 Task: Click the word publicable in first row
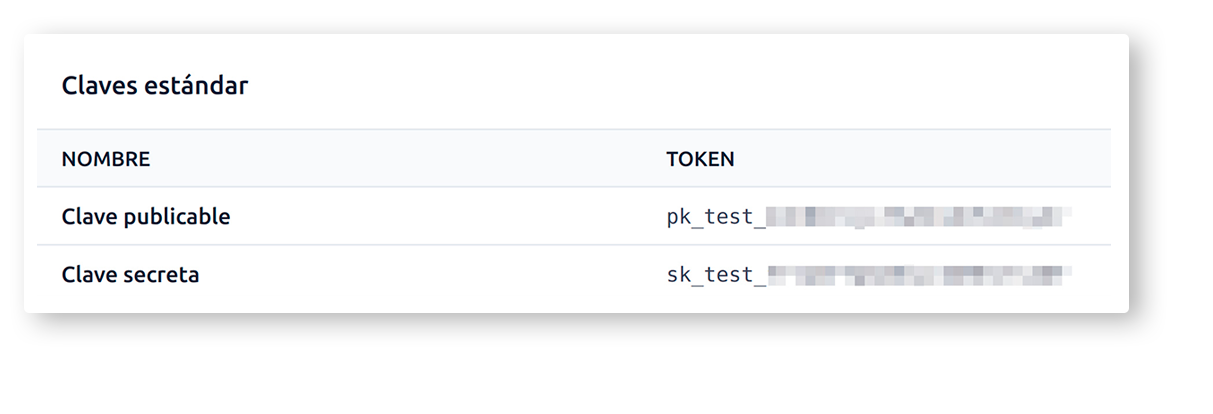tap(177, 217)
